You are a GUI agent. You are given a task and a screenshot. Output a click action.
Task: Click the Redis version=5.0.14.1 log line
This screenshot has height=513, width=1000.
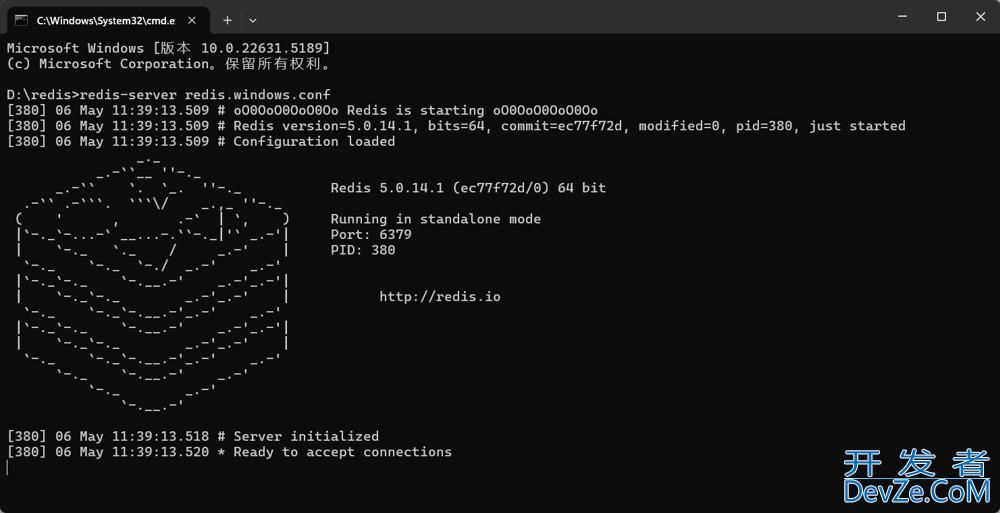tap(456, 126)
